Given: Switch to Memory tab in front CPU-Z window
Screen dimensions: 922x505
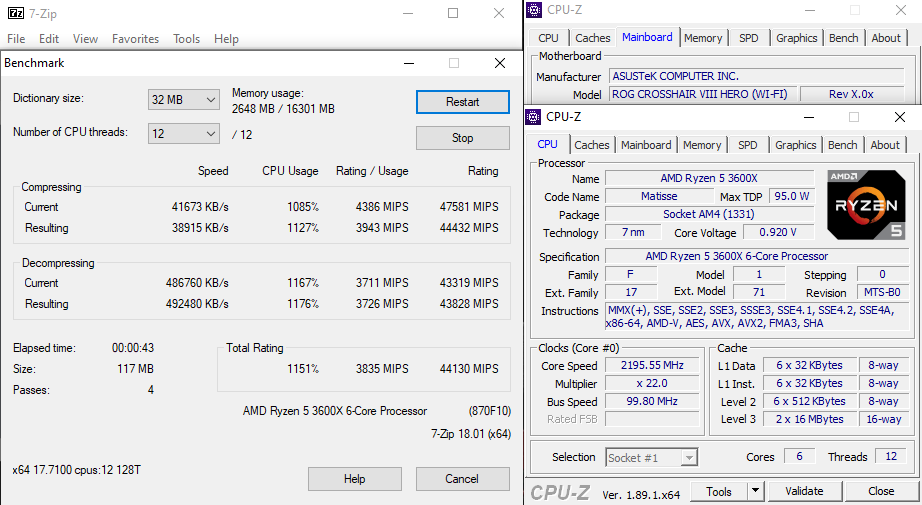Looking at the screenshot, I should click(701, 145).
